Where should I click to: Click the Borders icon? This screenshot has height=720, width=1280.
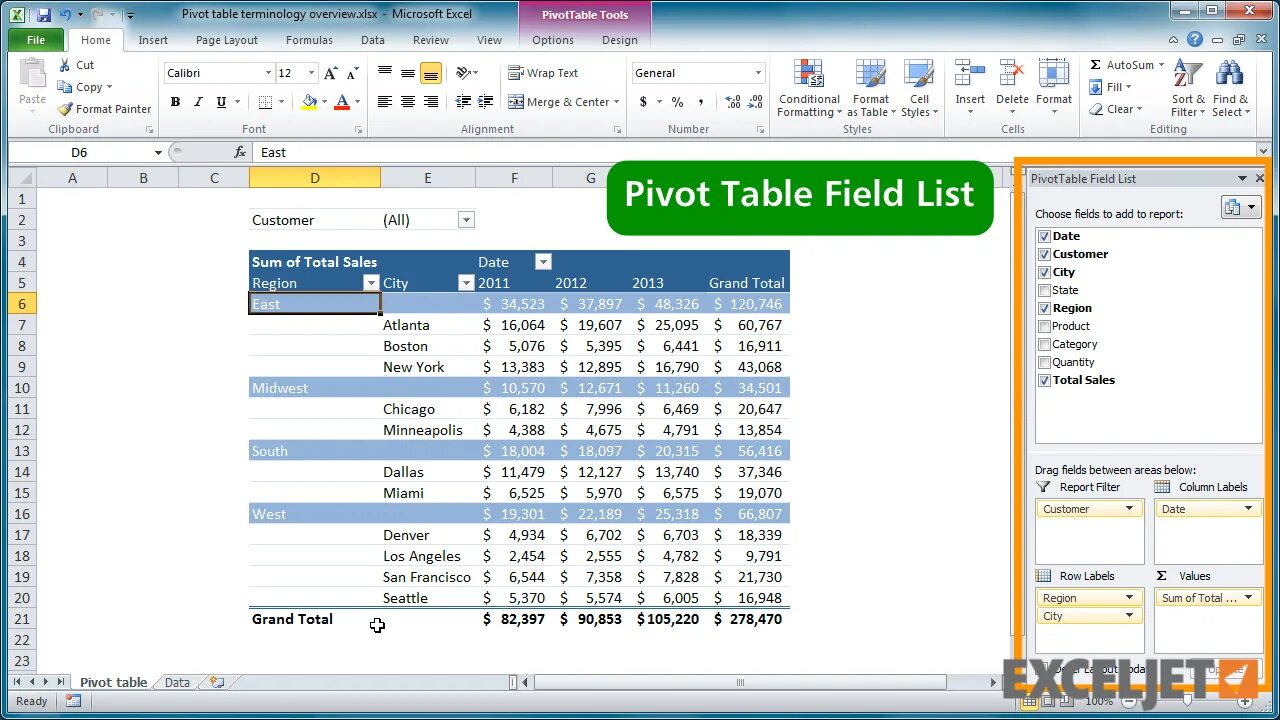(x=264, y=102)
